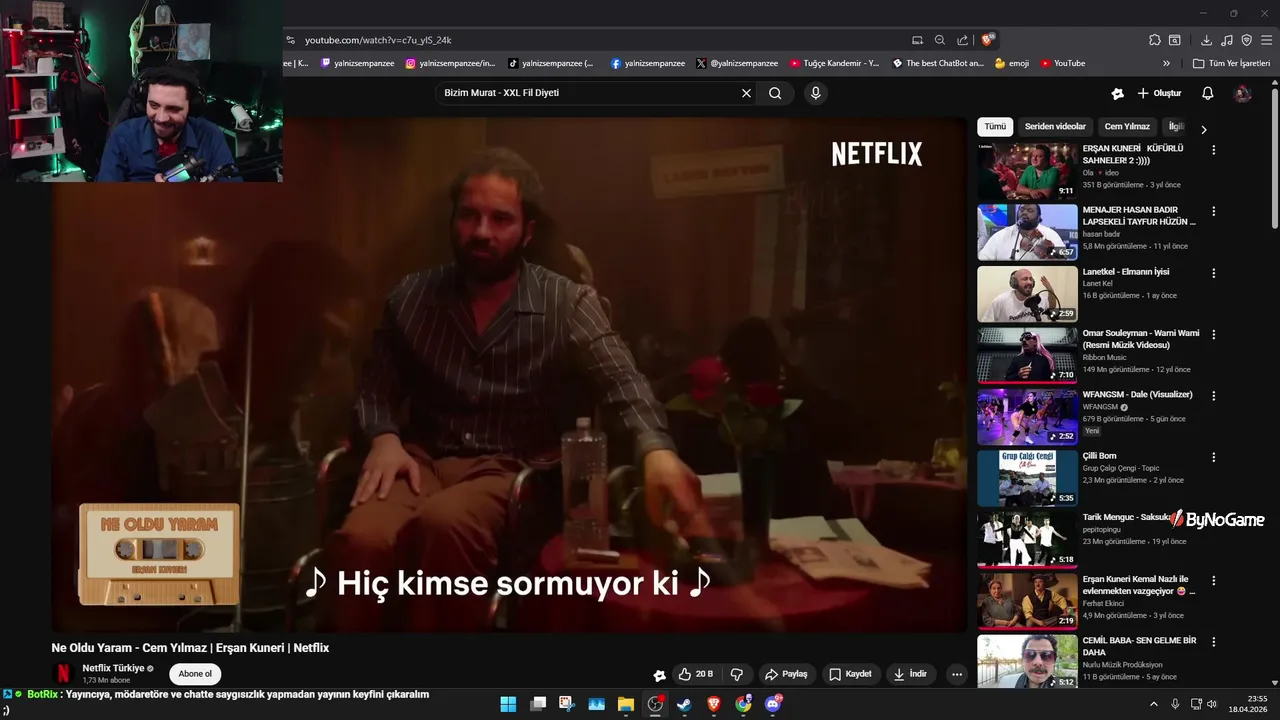Open the Tüm Yer İşaretleri folder
The width and height of the screenshot is (1280, 720).
coord(1231,63)
